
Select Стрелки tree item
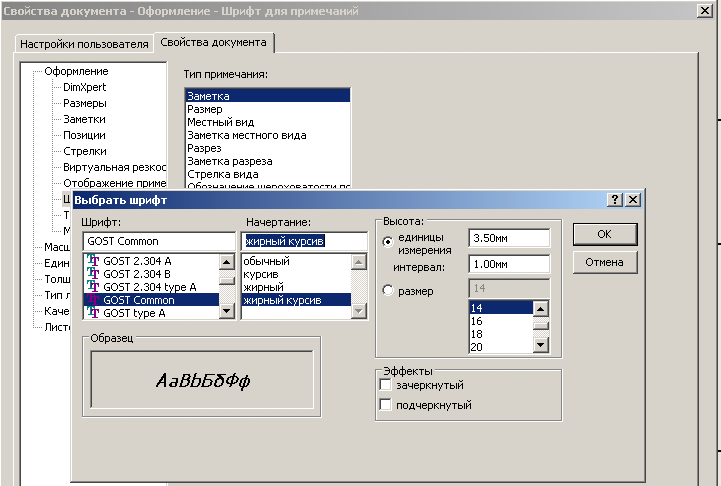coord(85,151)
